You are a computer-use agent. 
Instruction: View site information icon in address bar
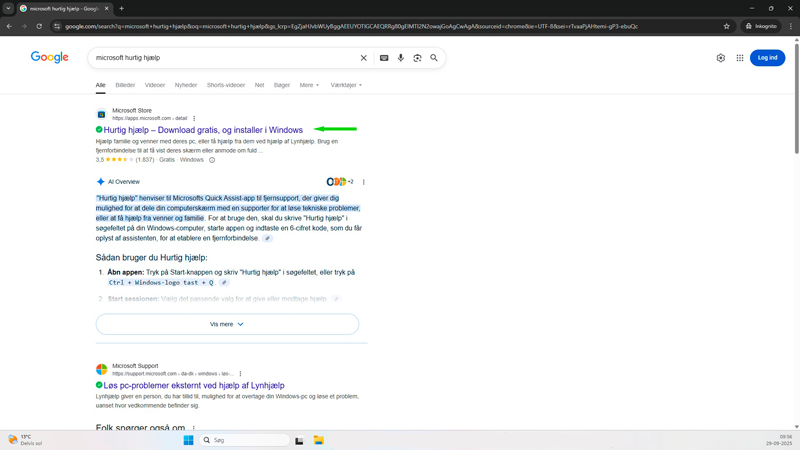[x=57, y=26]
